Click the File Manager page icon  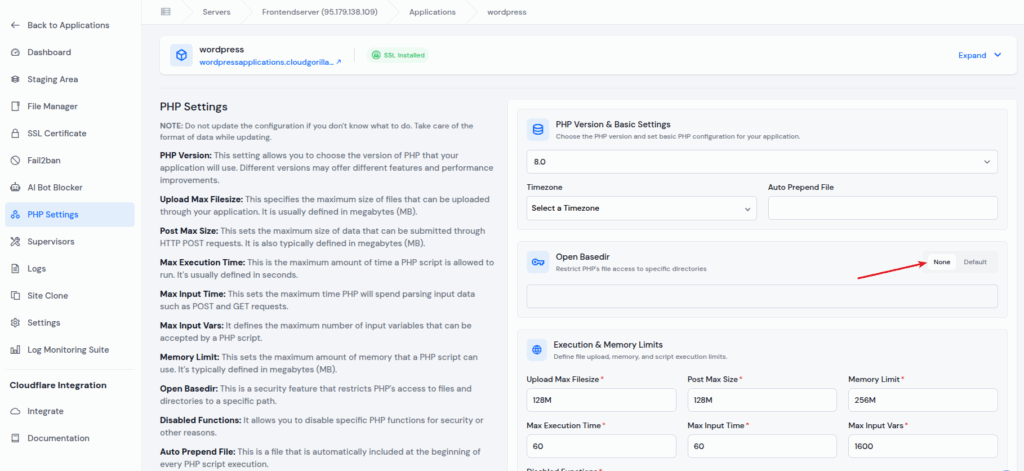pyautogui.click(x=16, y=106)
